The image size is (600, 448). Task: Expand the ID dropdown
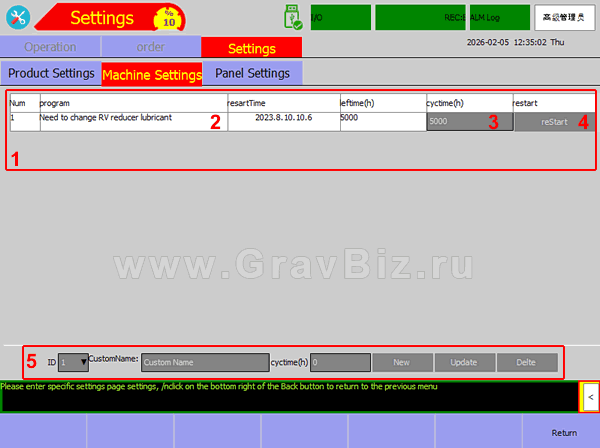74,362
